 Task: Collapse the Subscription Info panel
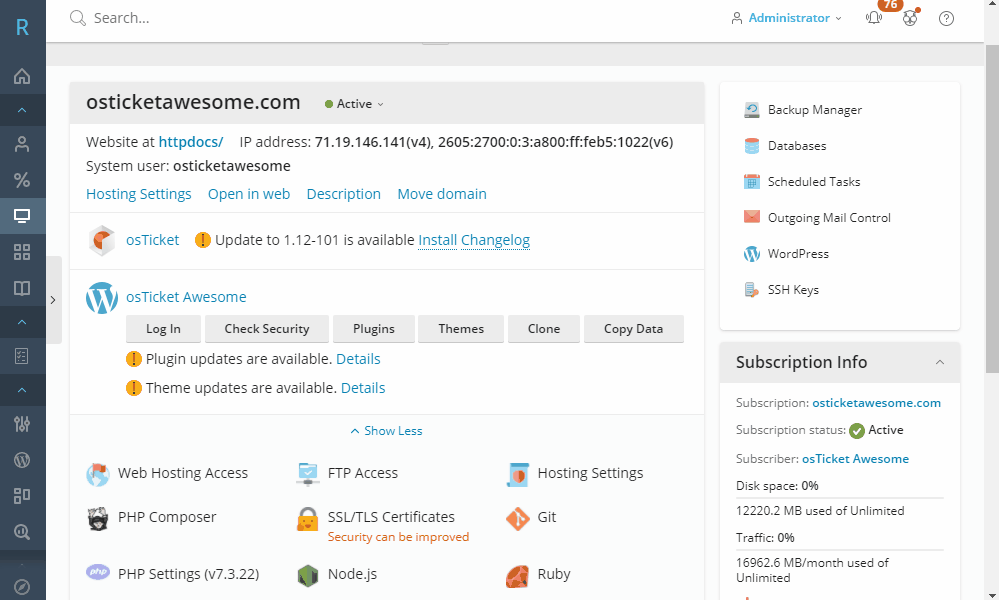point(940,362)
